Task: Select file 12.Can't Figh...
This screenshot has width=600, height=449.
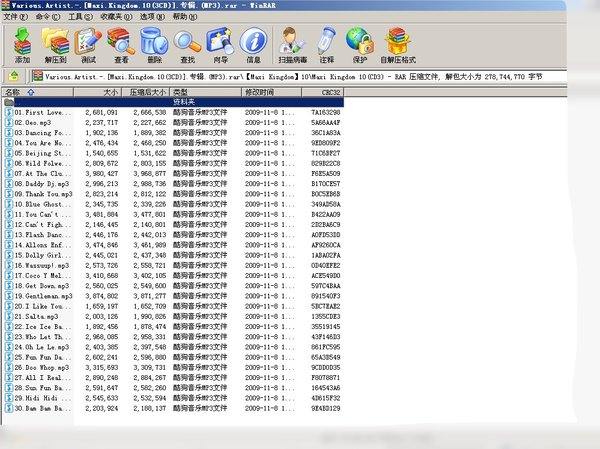Action: click(173, 225)
